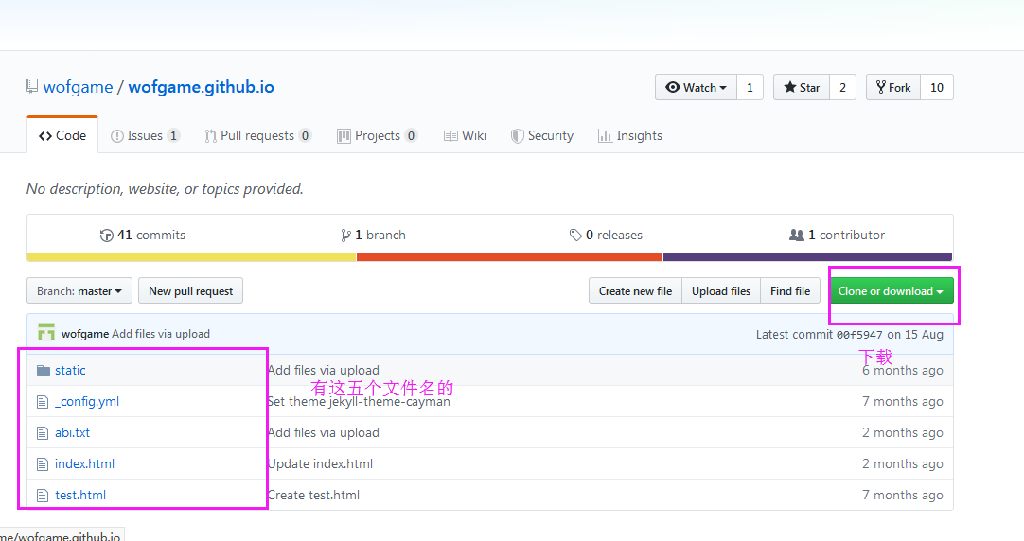Click New pull request button
The width and height of the screenshot is (1024, 541).
coord(191,291)
